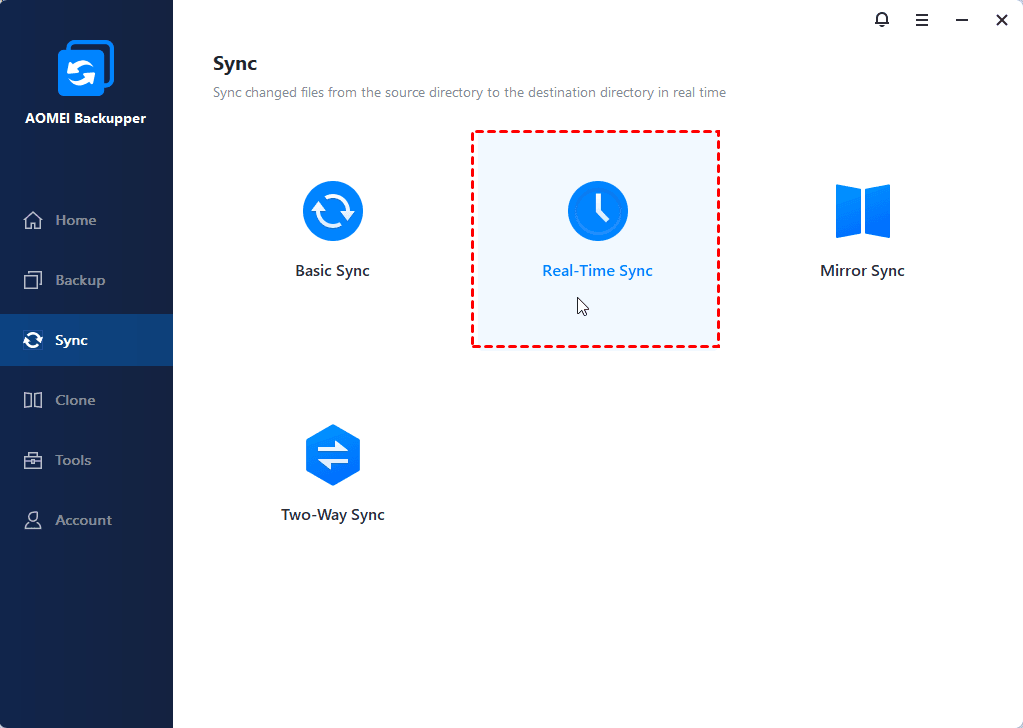Screen dimensions: 1023x728
Task: Click the Basic Sync circular arrows icon
Action: pos(332,211)
